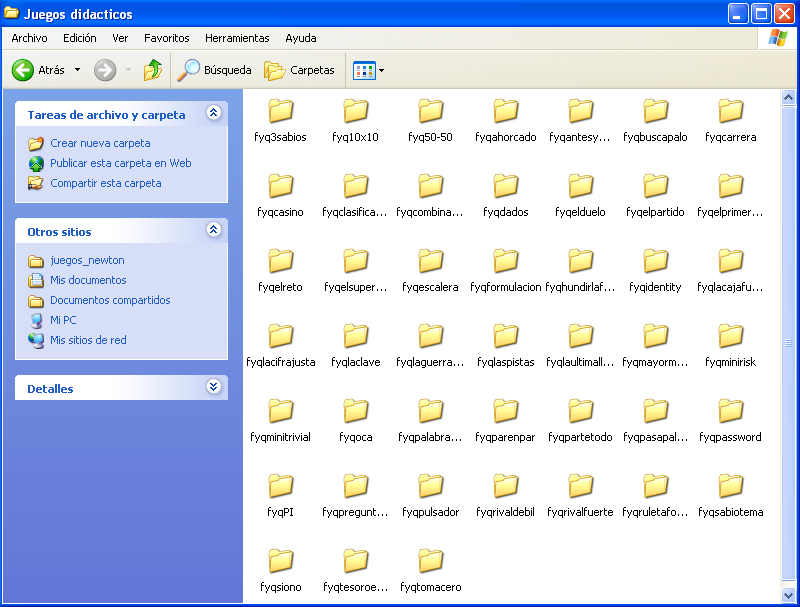Click the Mi PC icon in sidebar
This screenshot has height=607, width=800.
tap(36, 320)
